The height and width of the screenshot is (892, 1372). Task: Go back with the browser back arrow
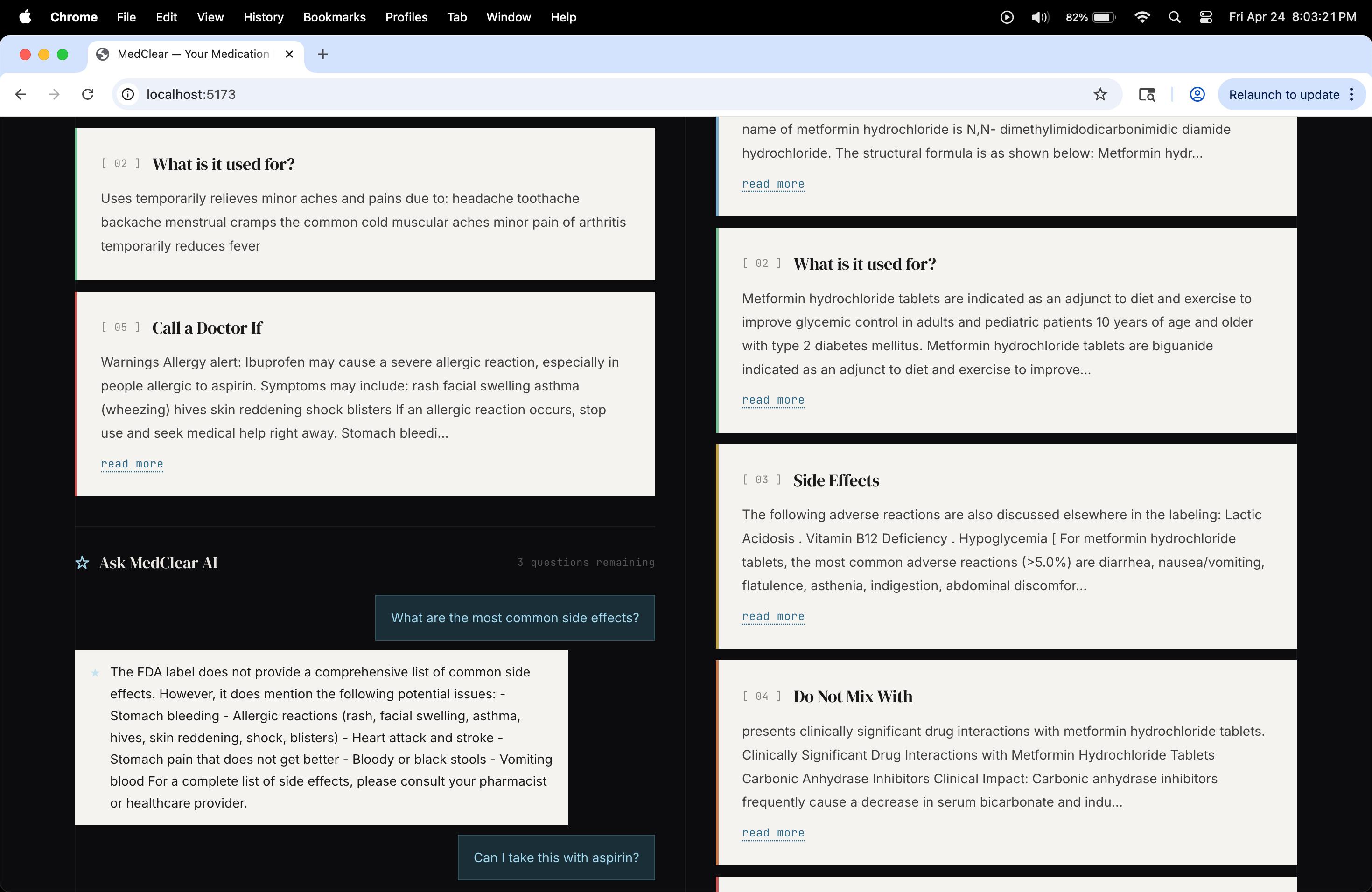click(x=21, y=95)
